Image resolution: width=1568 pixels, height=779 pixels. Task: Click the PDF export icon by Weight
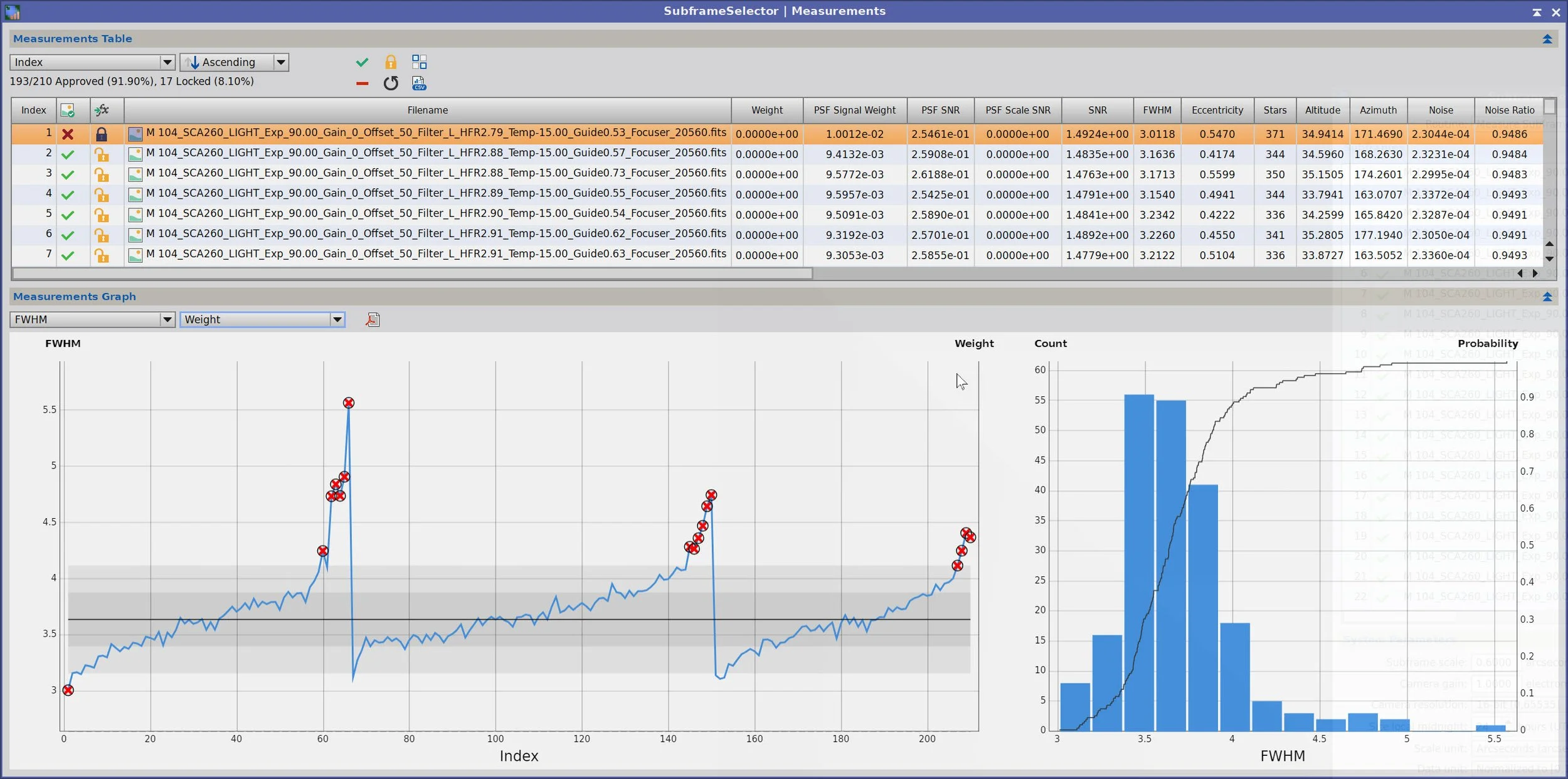[373, 320]
